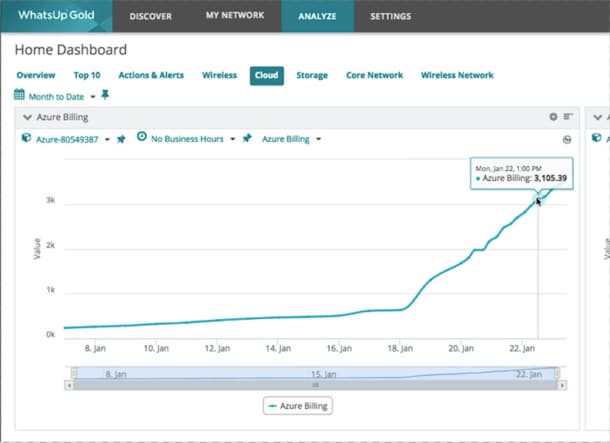
Task: Click the 18. Jan axis label
Action: tap(400, 348)
